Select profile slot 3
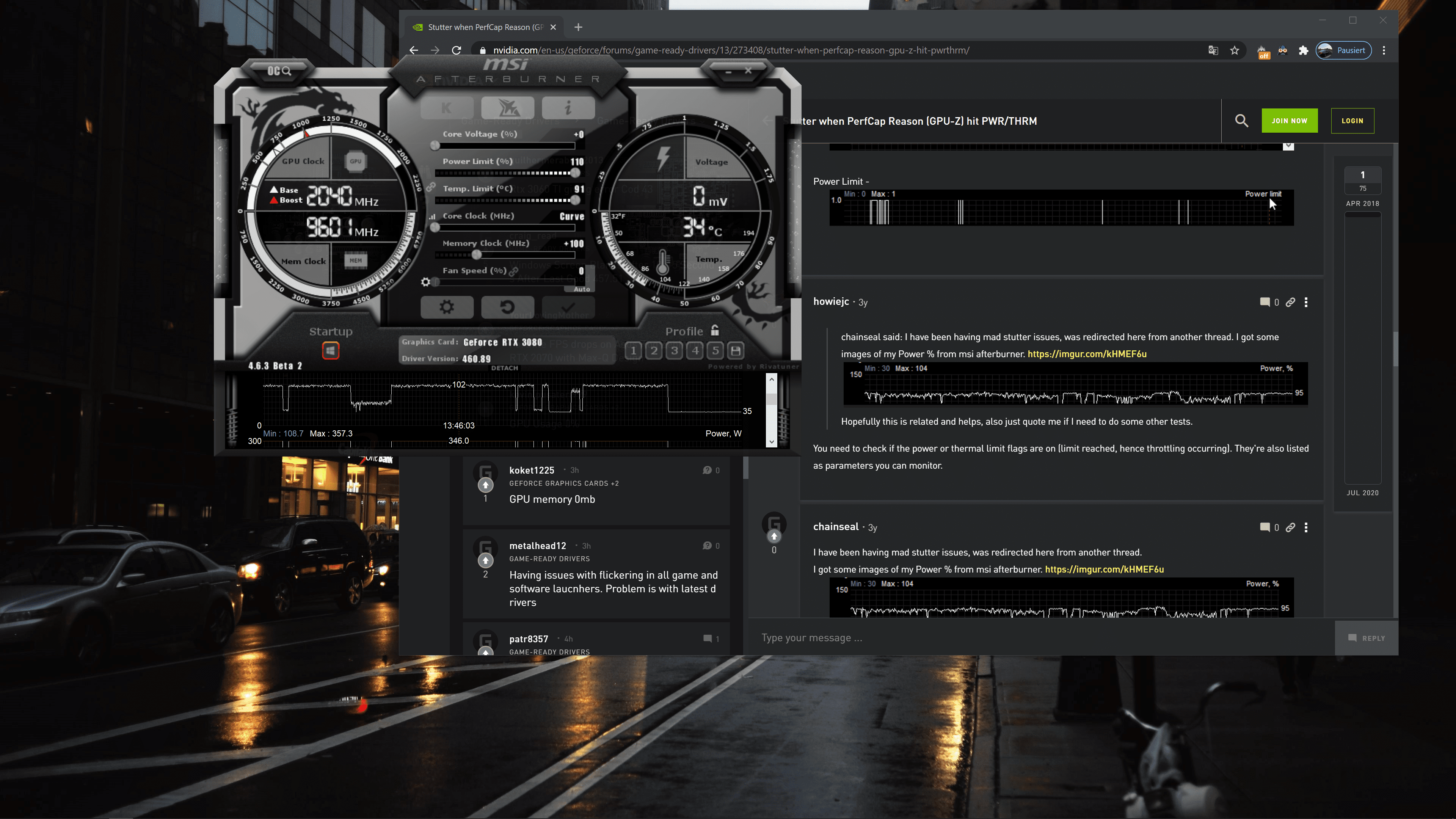 [674, 350]
